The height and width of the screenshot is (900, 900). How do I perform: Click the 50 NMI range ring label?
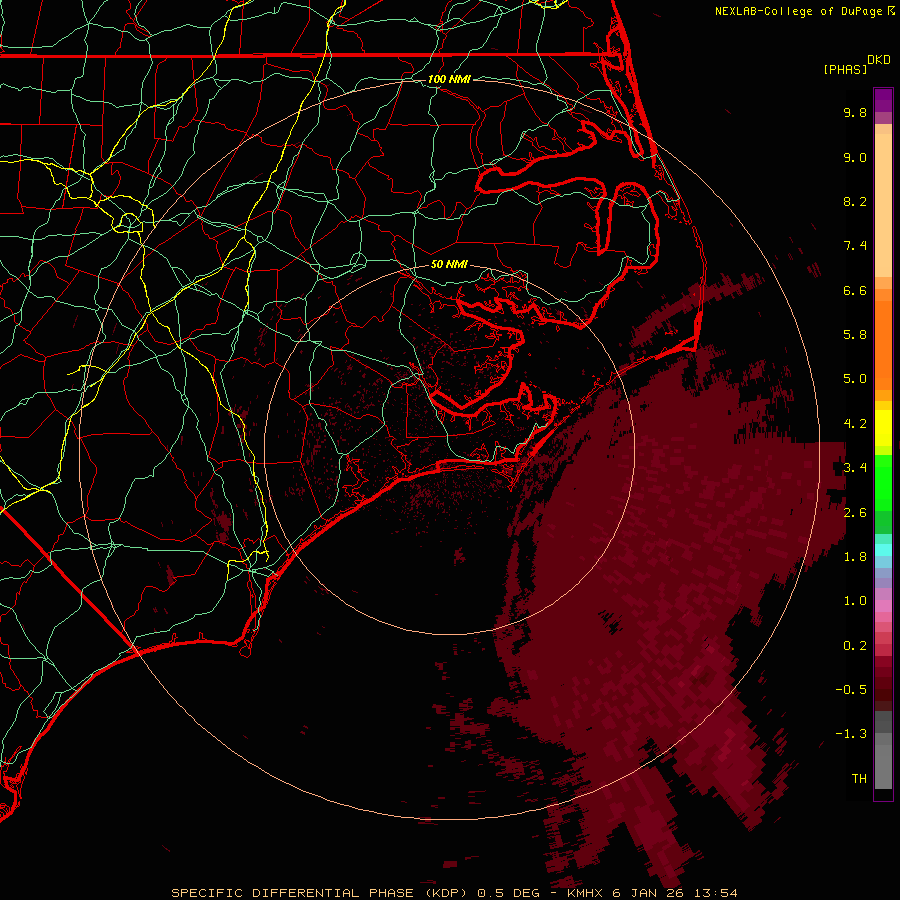tap(449, 265)
